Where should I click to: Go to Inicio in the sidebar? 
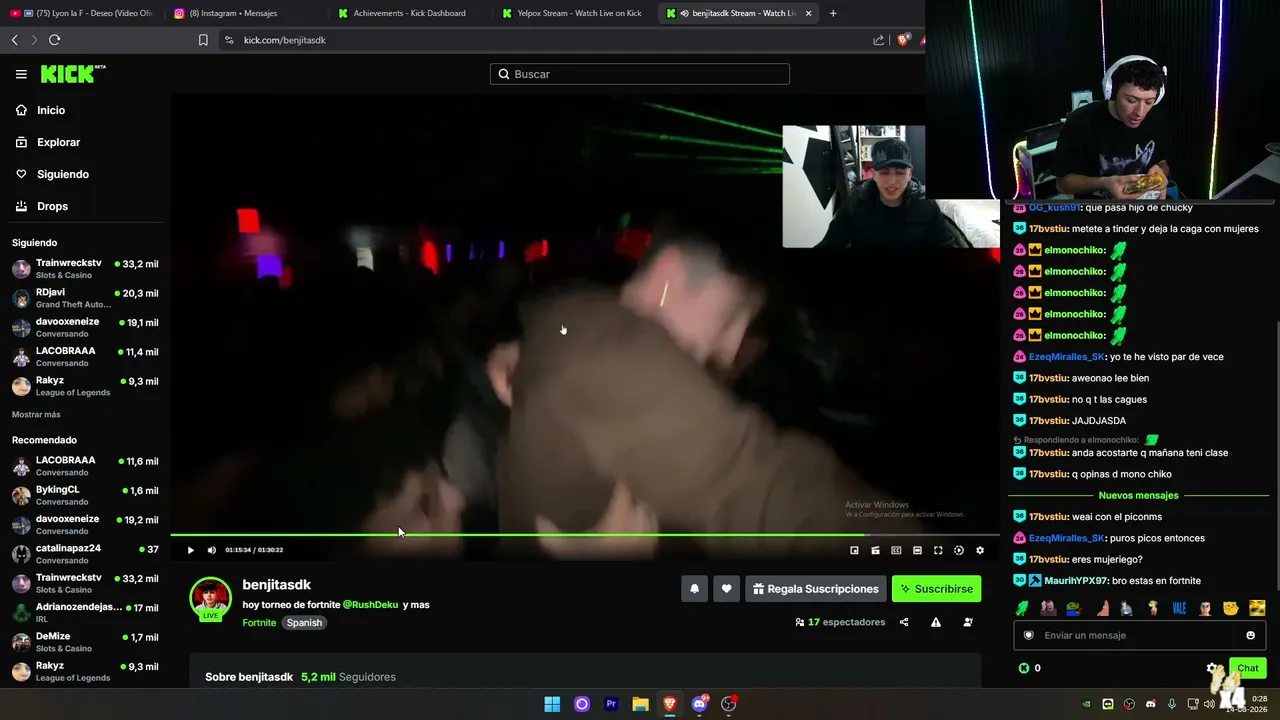(x=51, y=110)
